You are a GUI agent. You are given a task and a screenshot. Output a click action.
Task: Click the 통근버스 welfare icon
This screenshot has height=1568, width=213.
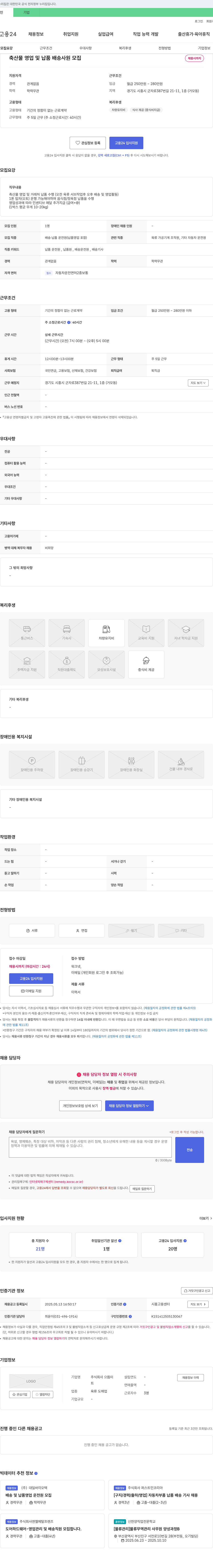tap(27, 633)
